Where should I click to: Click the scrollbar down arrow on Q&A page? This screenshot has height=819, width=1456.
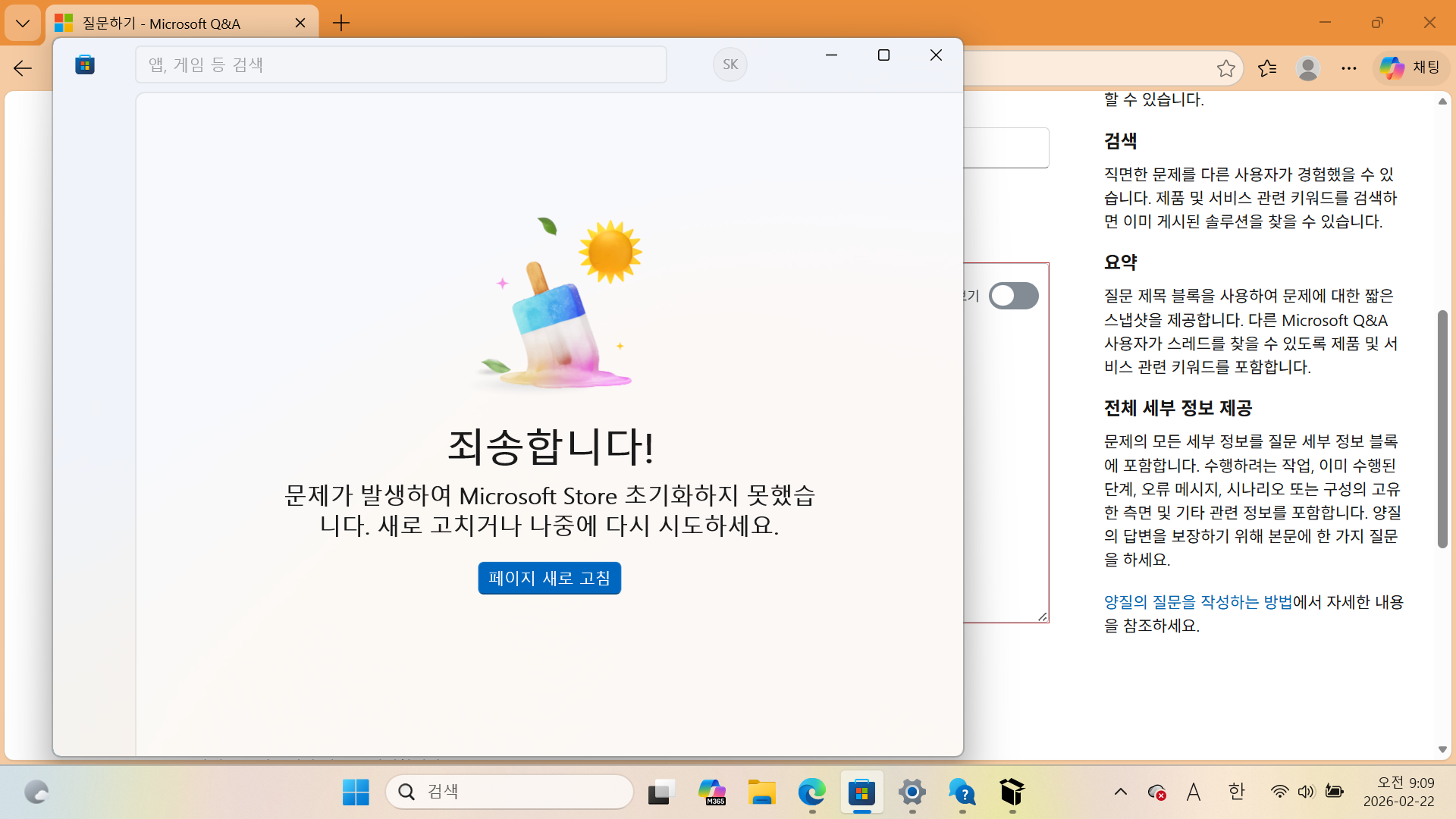coord(1442,749)
